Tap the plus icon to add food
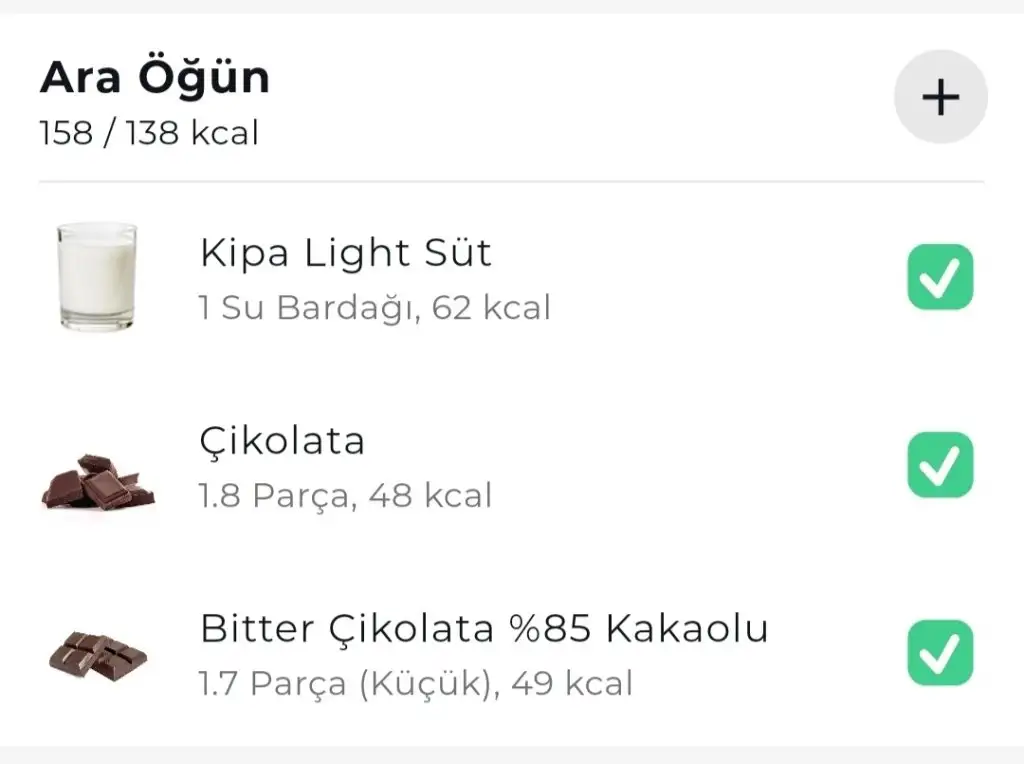1024x764 pixels. coord(940,97)
